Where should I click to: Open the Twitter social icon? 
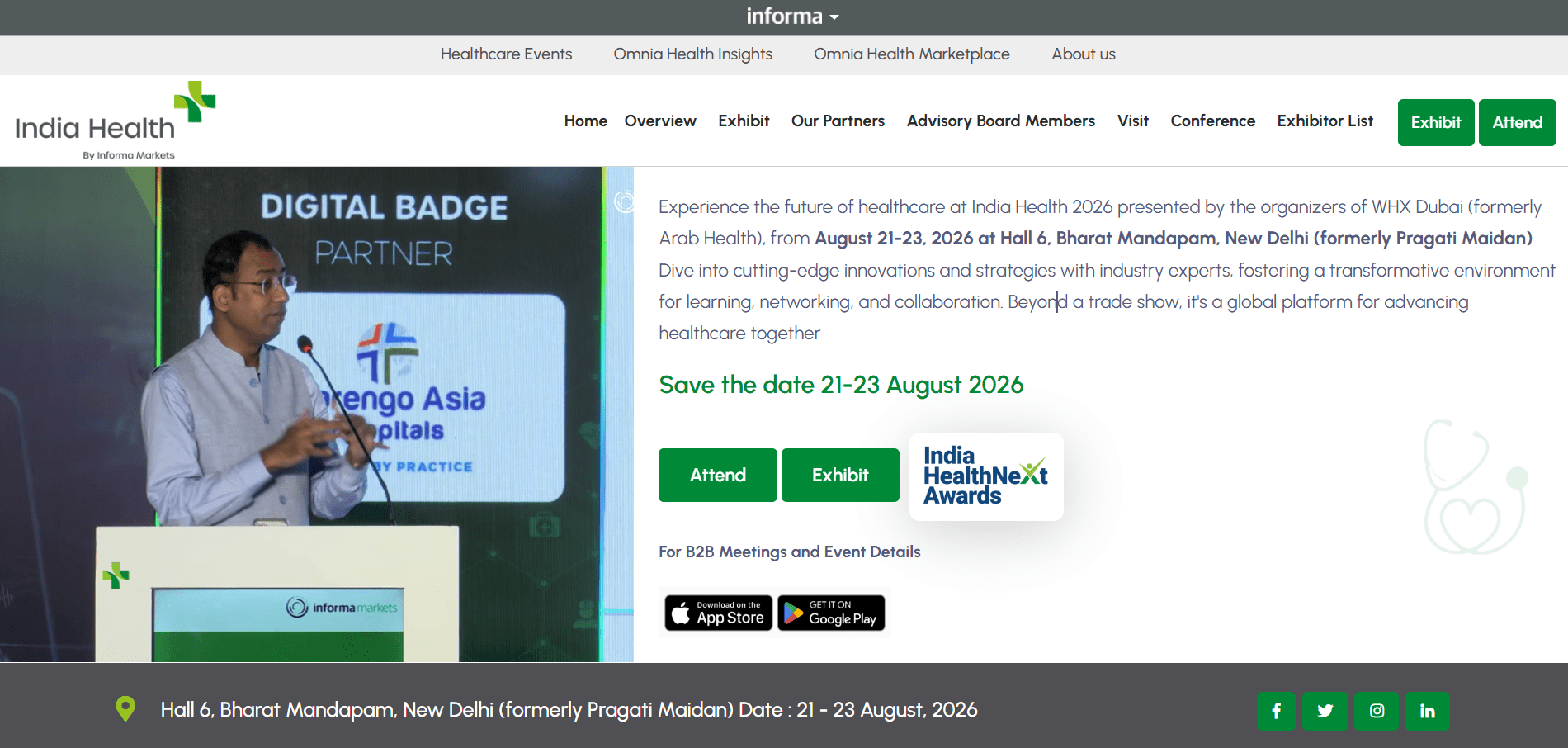click(x=1325, y=711)
